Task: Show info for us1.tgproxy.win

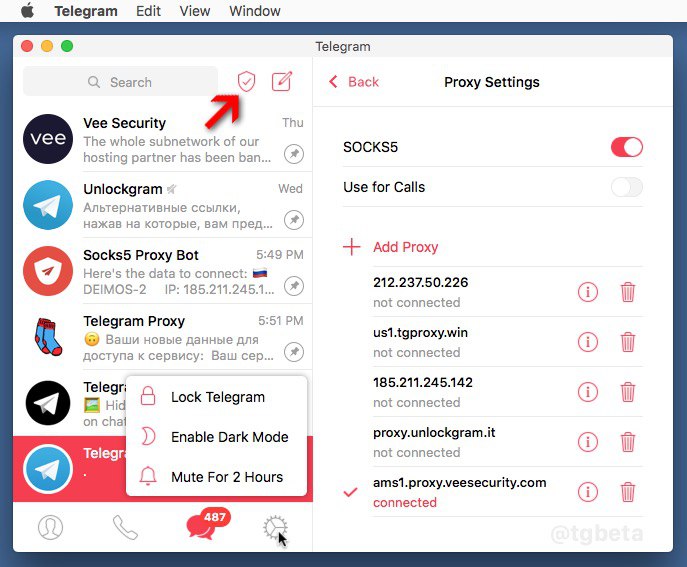Action: click(588, 341)
